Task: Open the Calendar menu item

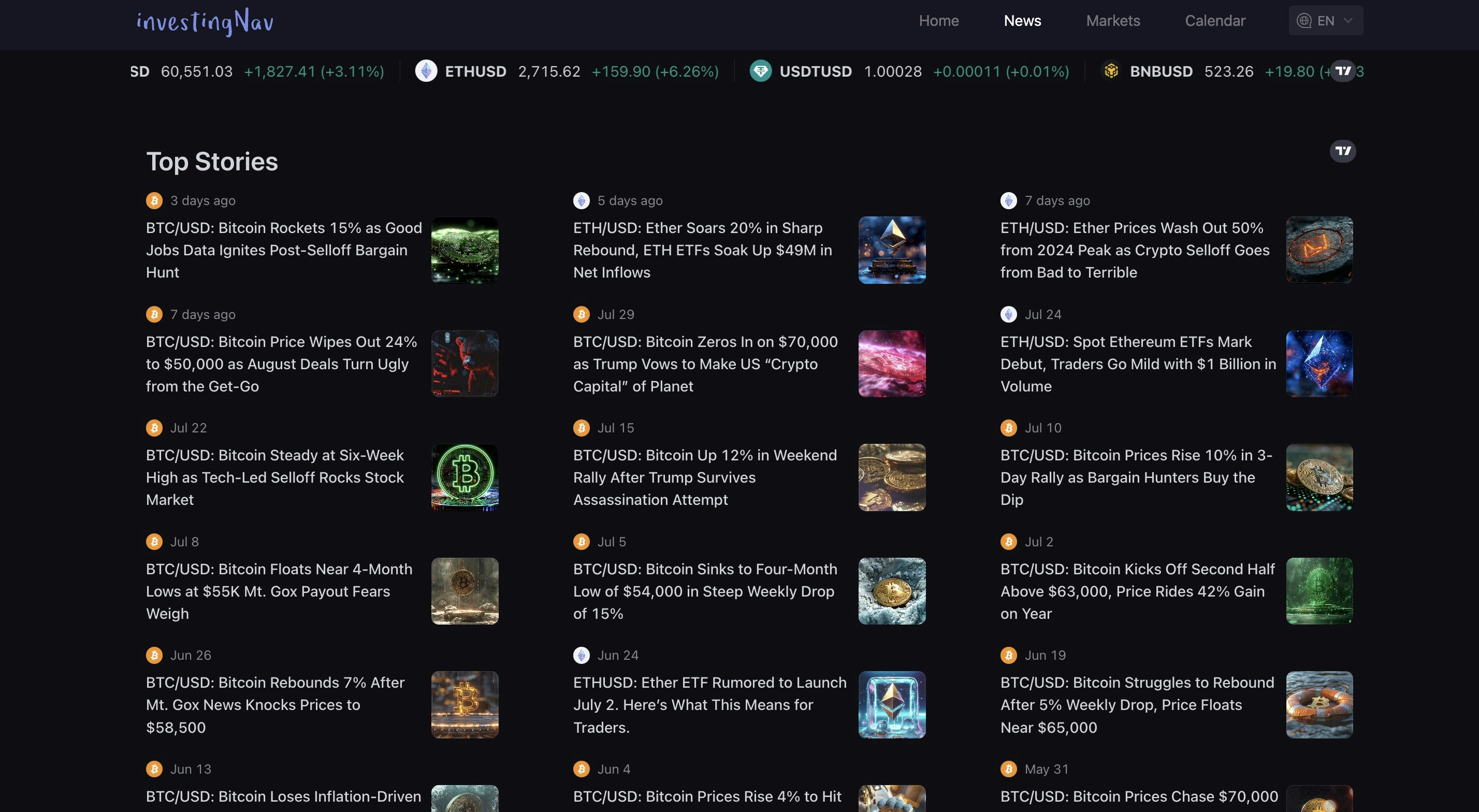Action: tap(1215, 21)
